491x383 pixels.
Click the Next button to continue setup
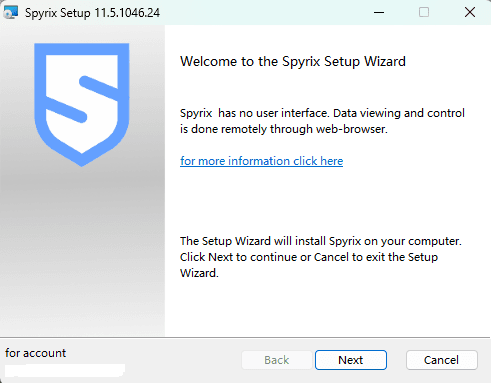(x=351, y=360)
